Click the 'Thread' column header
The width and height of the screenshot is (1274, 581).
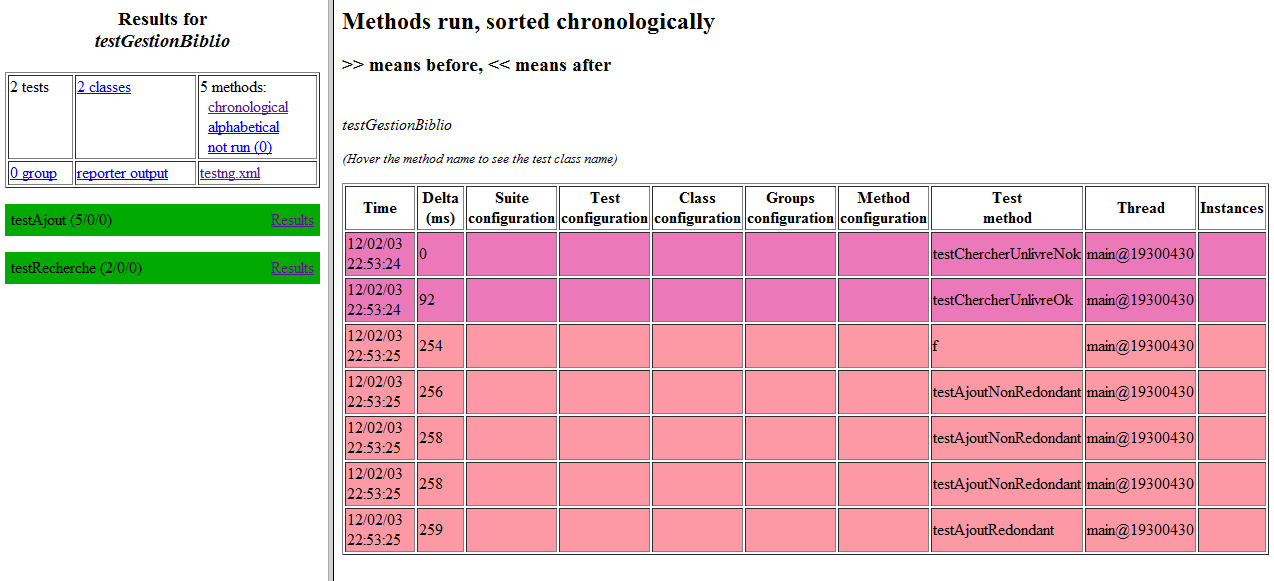(x=1140, y=208)
